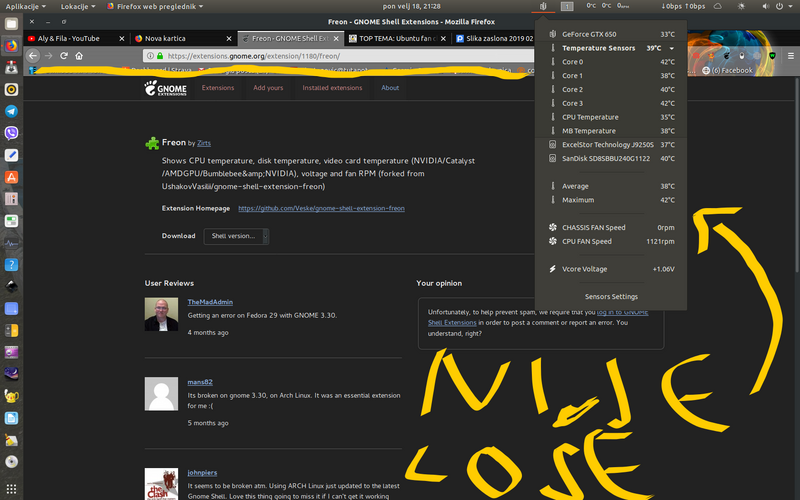The width and height of the screenshot is (800, 500).
Task: Collapse the Temperature Sensors submenu
Action: 671,48
